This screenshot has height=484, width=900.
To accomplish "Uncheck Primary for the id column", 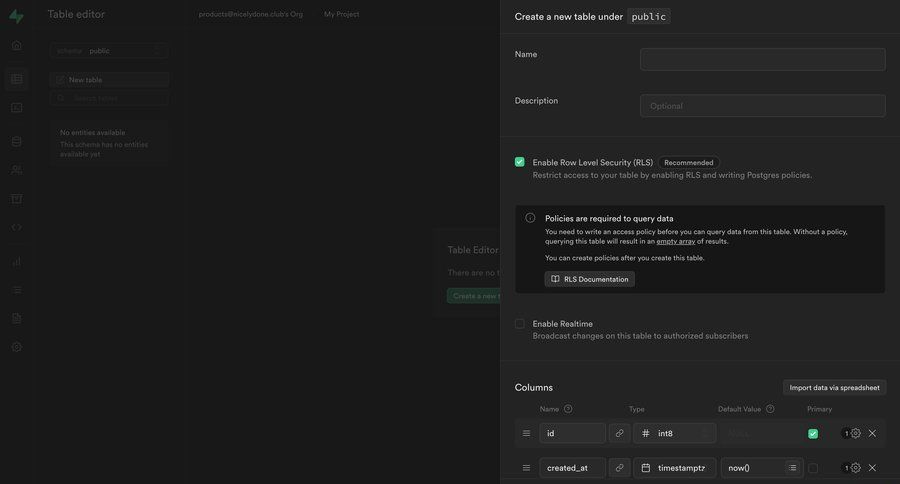I will click(813, 433).
